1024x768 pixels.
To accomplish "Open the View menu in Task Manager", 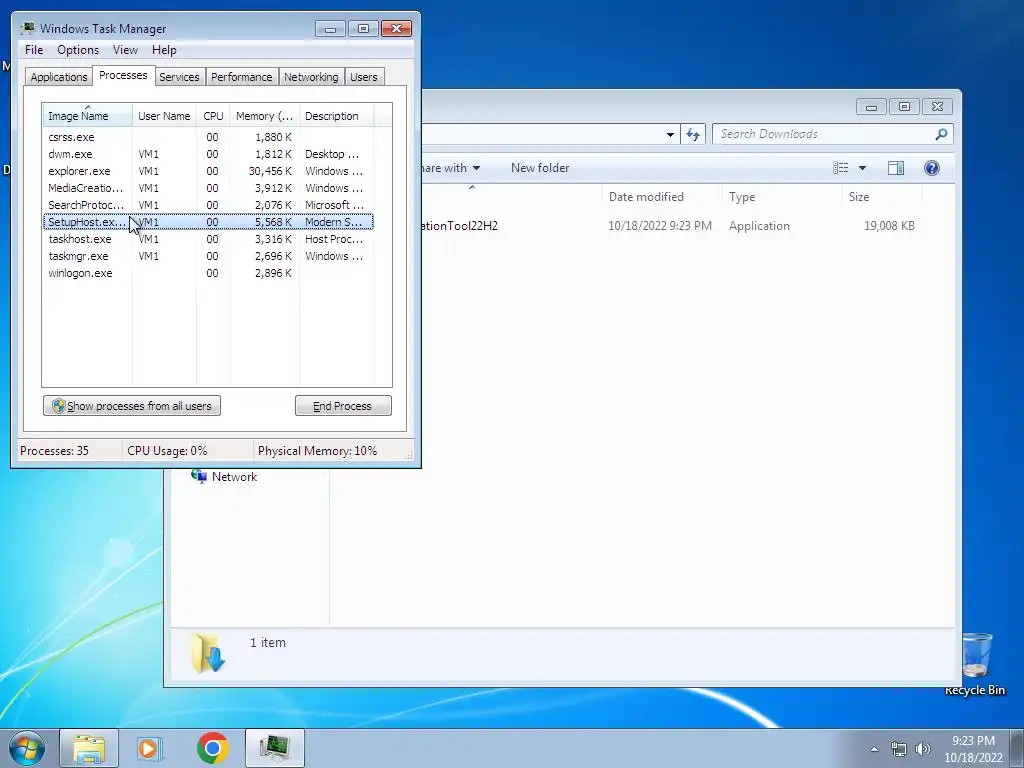I will coord(125,50).
